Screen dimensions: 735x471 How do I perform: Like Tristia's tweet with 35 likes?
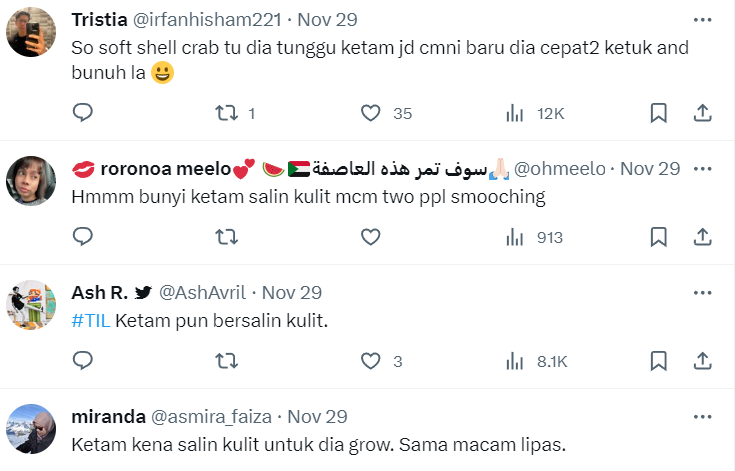(x=371, y=113)
